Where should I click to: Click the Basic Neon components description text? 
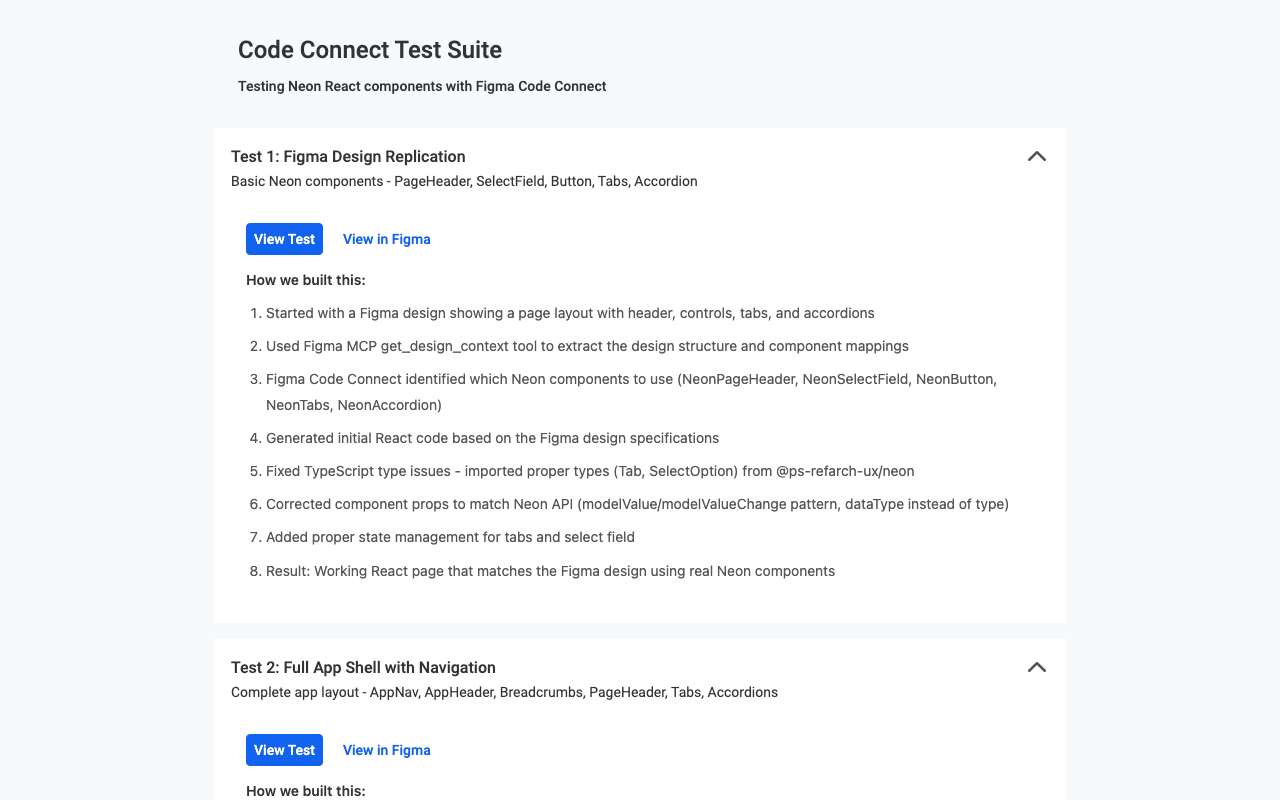click(x=463, y=181)
